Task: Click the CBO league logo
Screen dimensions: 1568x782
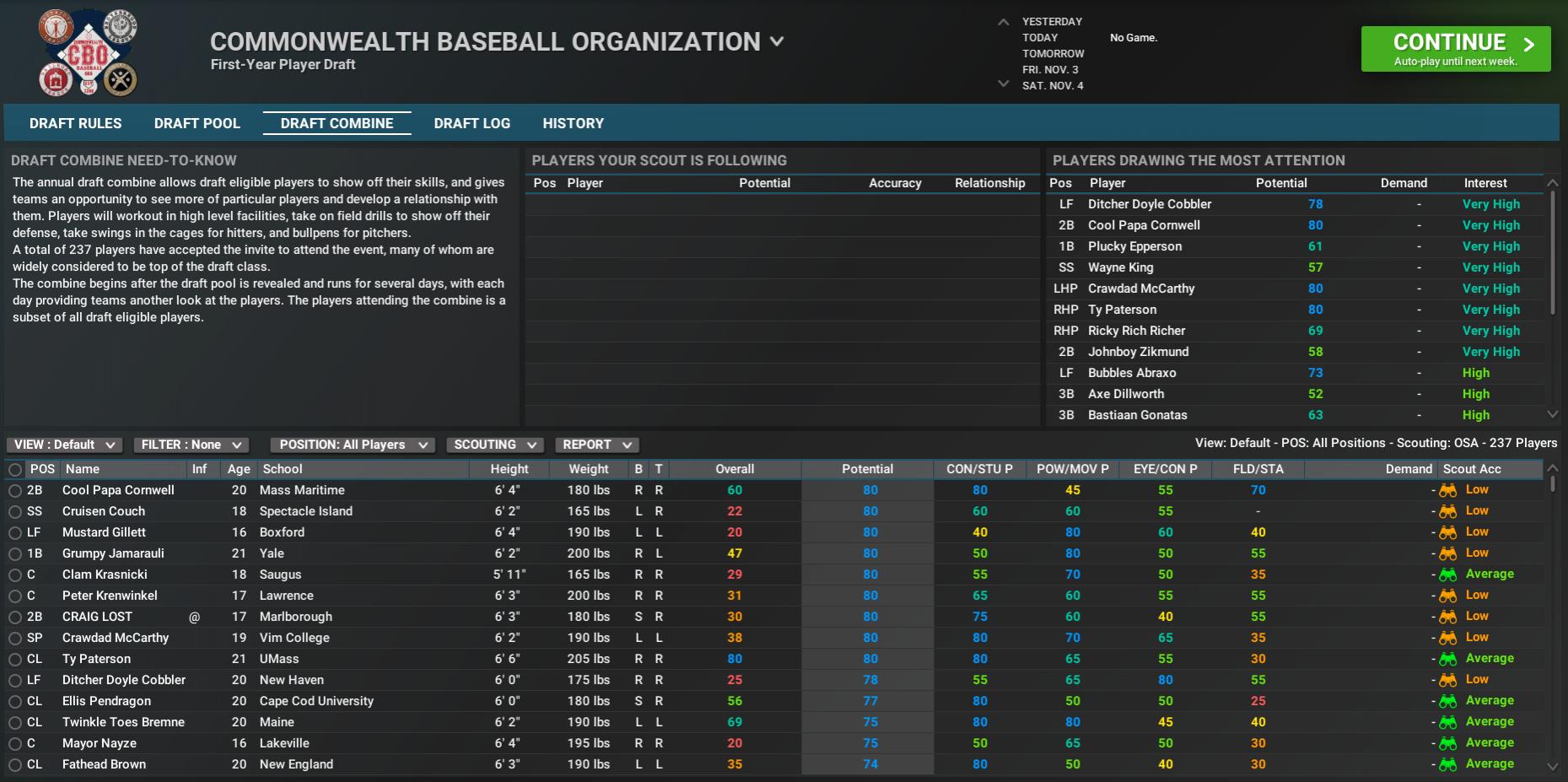Action: point(88,53)
